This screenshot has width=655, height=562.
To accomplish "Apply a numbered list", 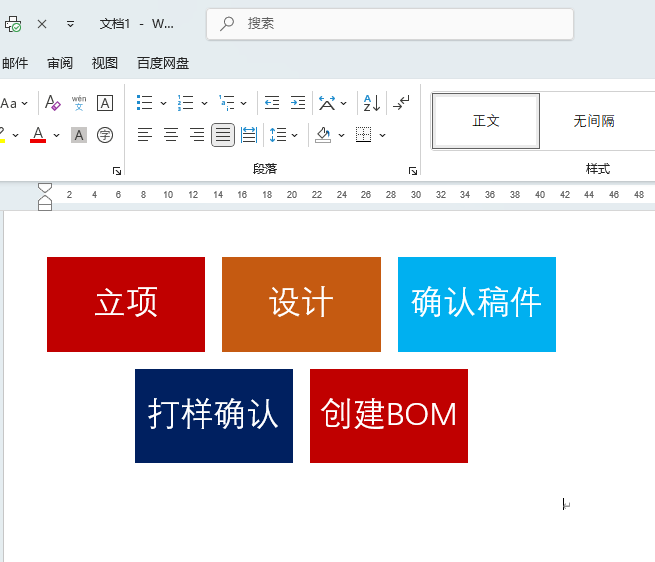I will 185,103.
